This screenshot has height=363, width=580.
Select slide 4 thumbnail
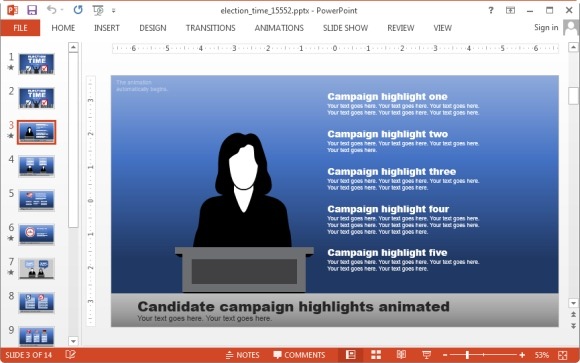tap(37, 166)
